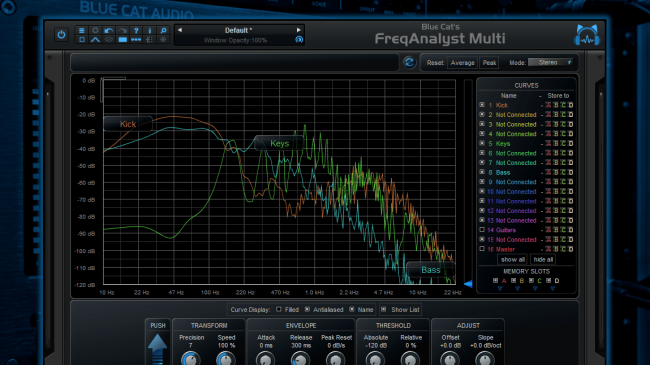Click the dimmed lens-shaped toolbar icon
650x365 pixels.
point(109,40)
